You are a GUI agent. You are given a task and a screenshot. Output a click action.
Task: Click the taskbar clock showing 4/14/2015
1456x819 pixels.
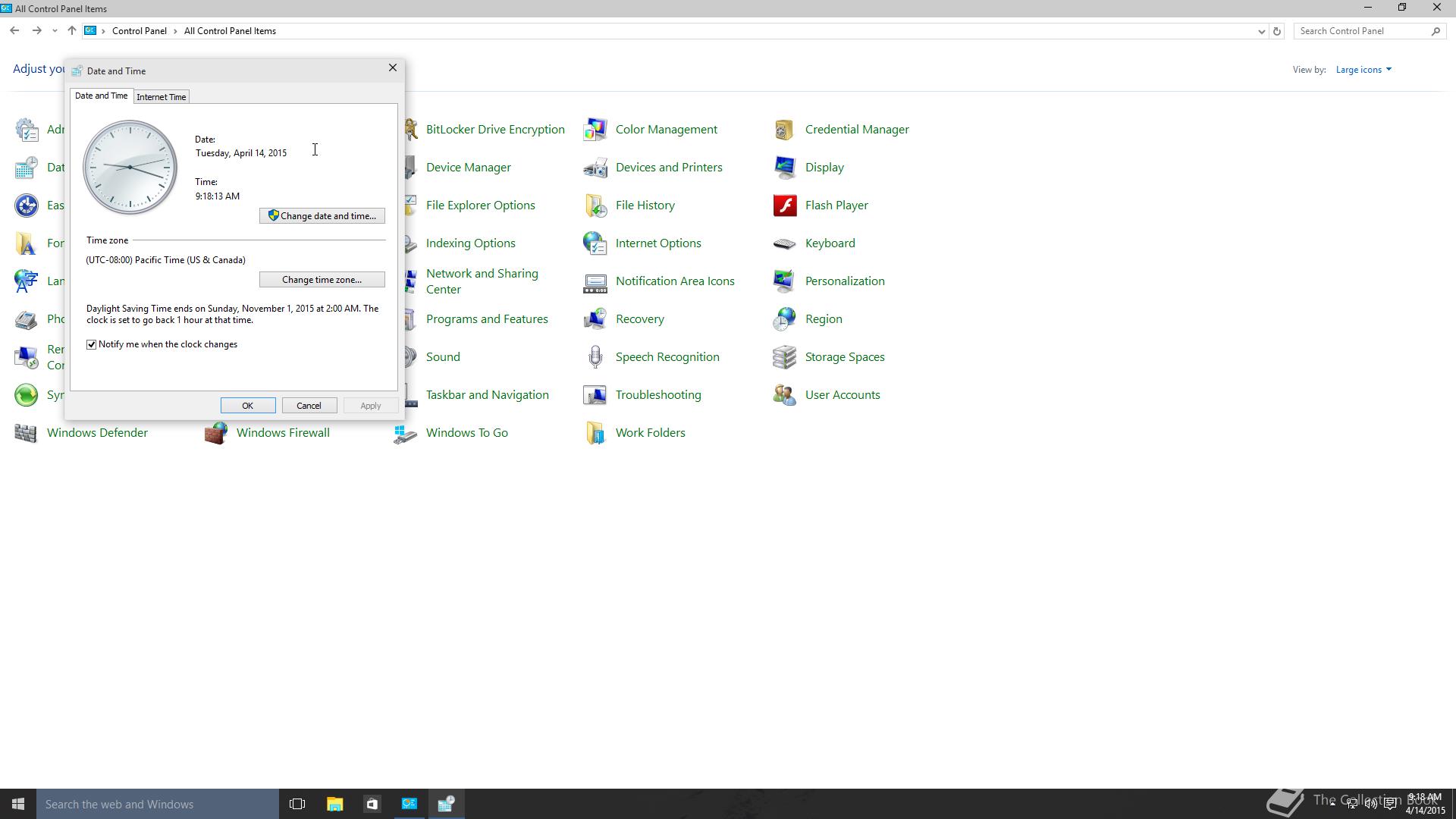click(x=1425, y=804)
